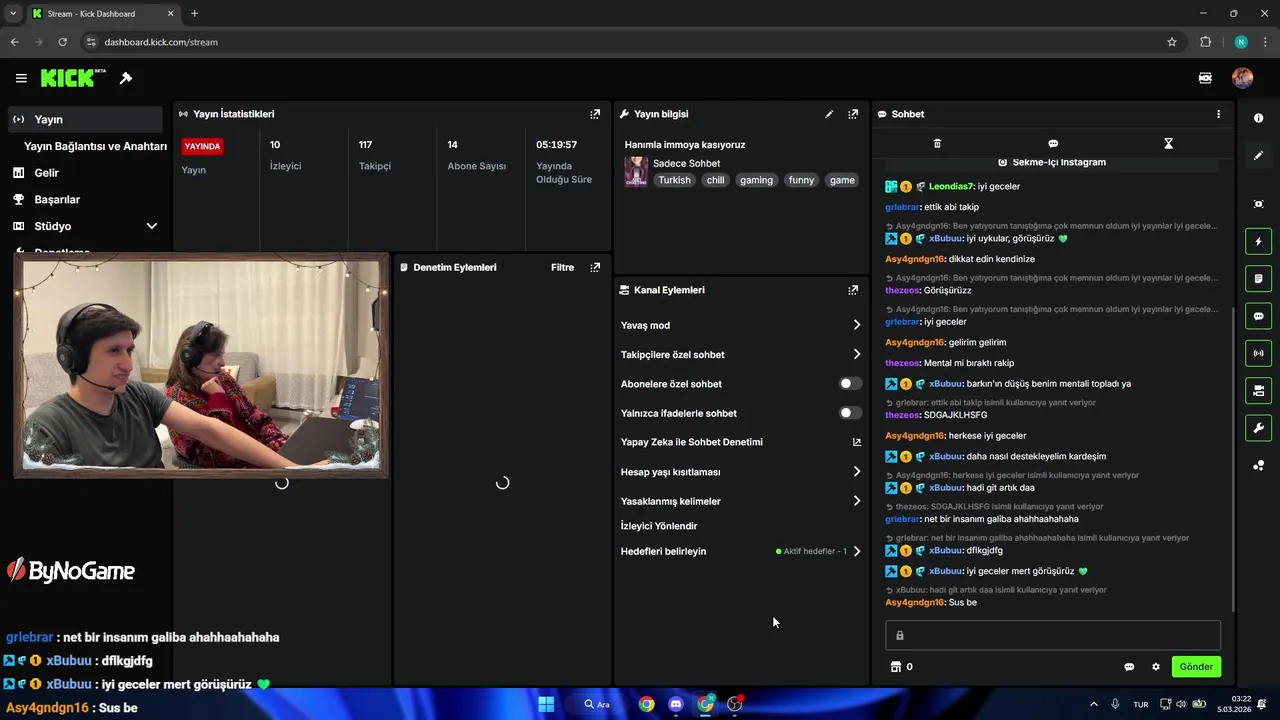Click the Sohbet chat scrollbar
1280x720 pixels.
[1232, 460]
